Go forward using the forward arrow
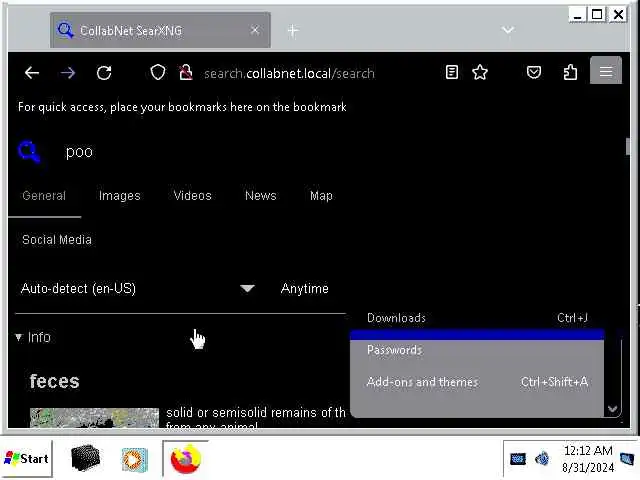 68,73
